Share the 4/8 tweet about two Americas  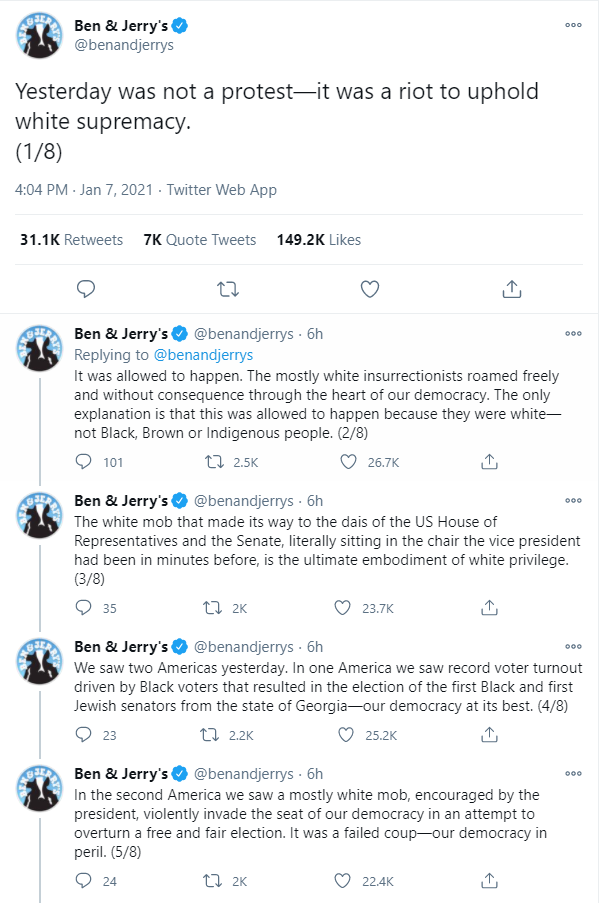(x=489, y=734)
